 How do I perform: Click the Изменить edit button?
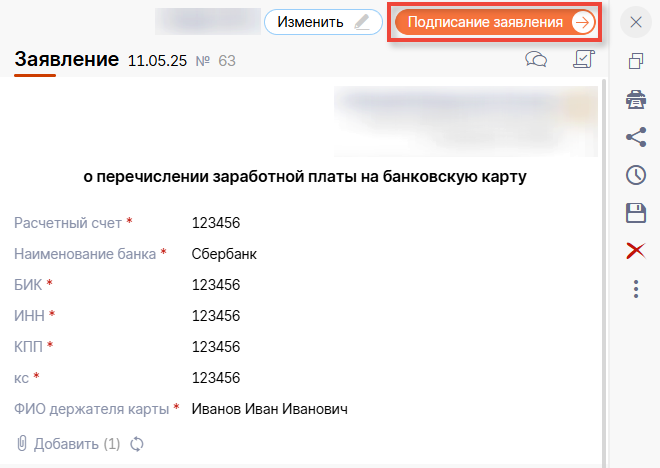click(323, 22)
